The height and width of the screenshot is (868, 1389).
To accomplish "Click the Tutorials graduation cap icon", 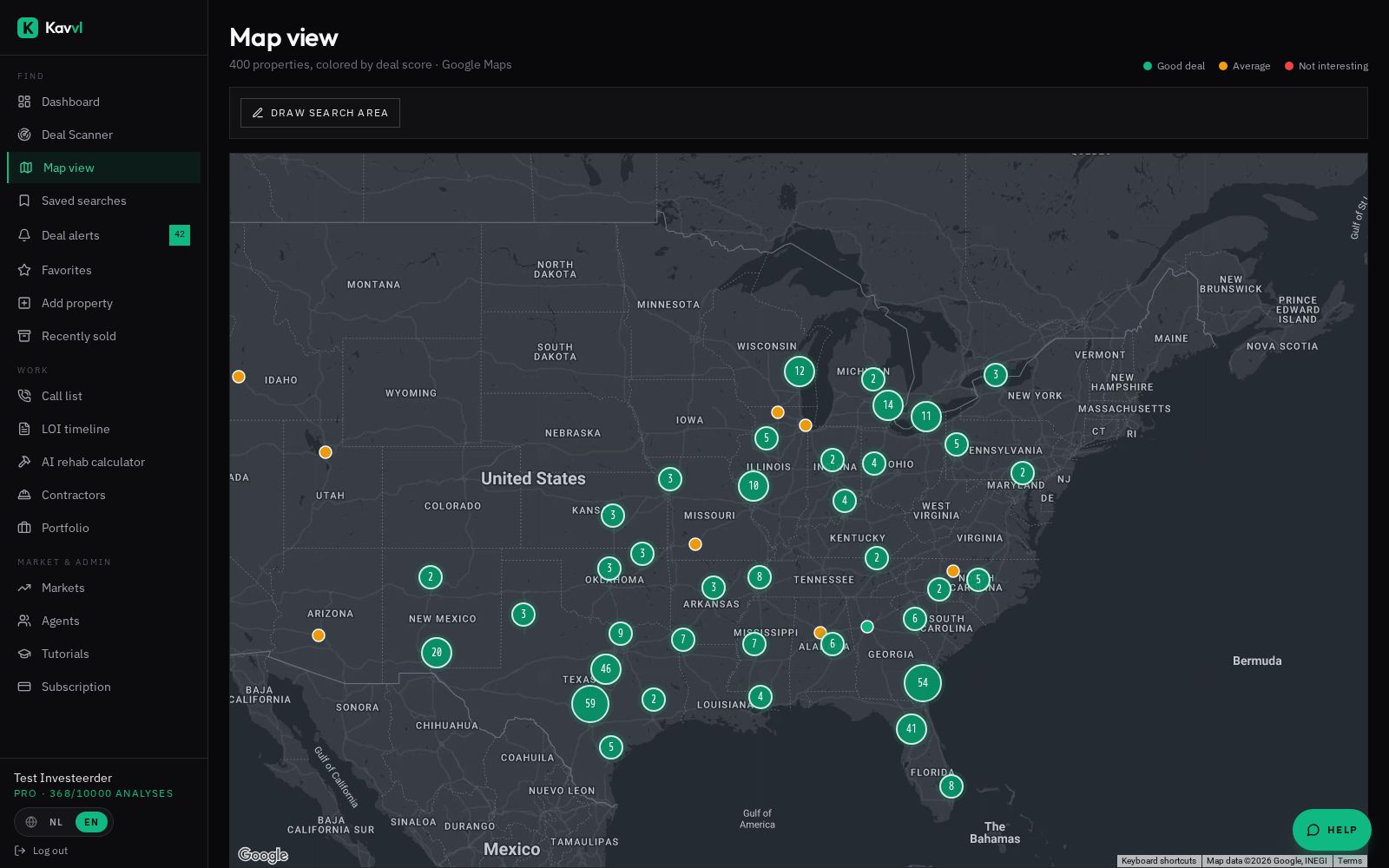I will point(24,654).
